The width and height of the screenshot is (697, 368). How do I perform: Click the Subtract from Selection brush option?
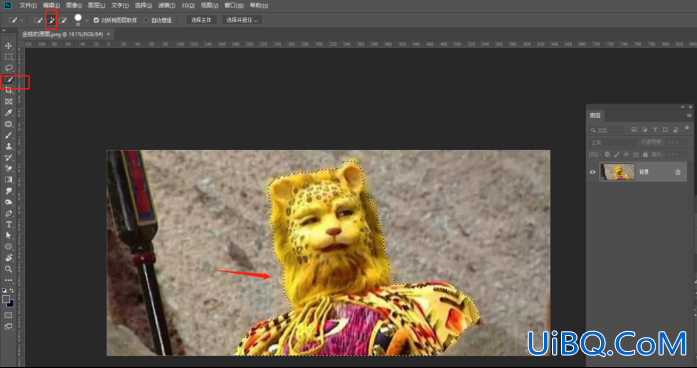pos(63,20)
